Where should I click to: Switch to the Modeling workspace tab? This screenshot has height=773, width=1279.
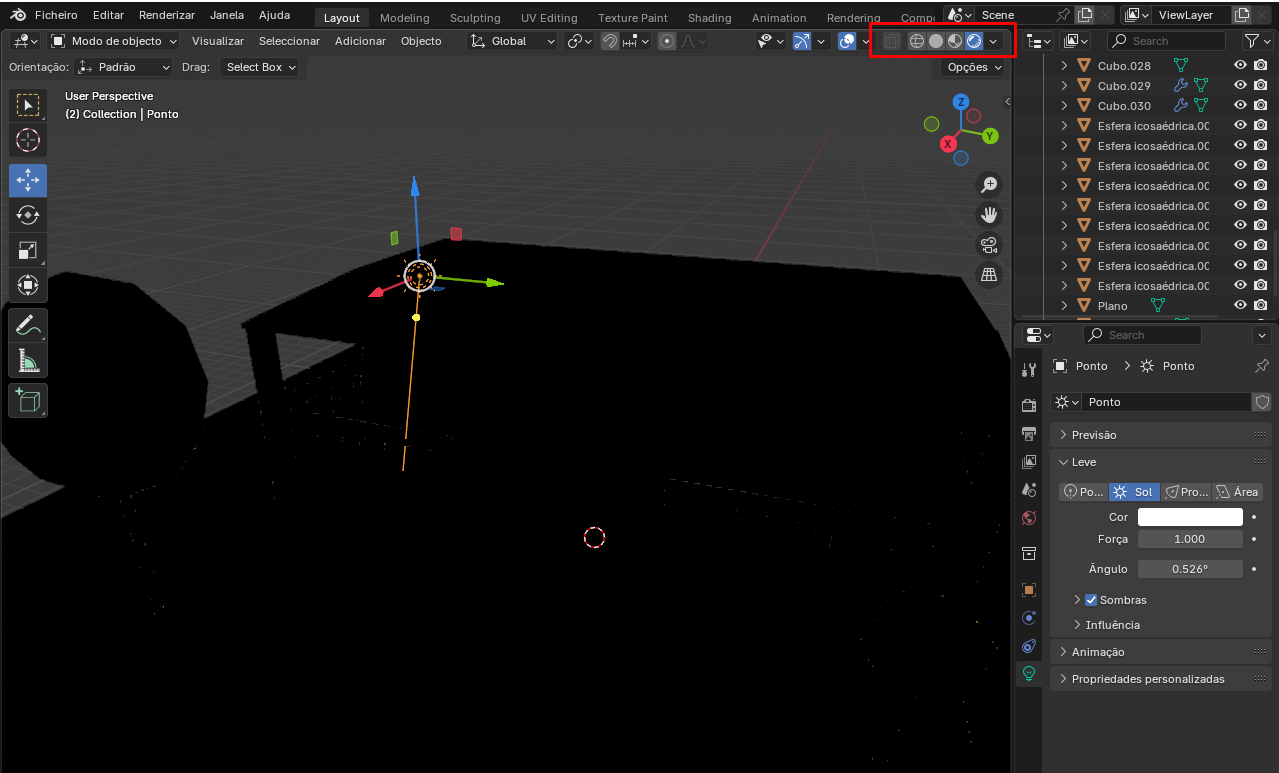(404, 18)
